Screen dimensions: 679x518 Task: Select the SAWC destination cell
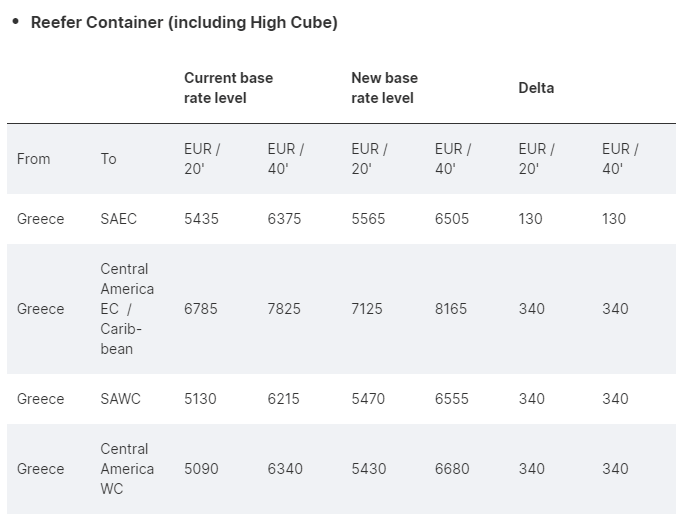pyautogui.click(x=120, y=399)
